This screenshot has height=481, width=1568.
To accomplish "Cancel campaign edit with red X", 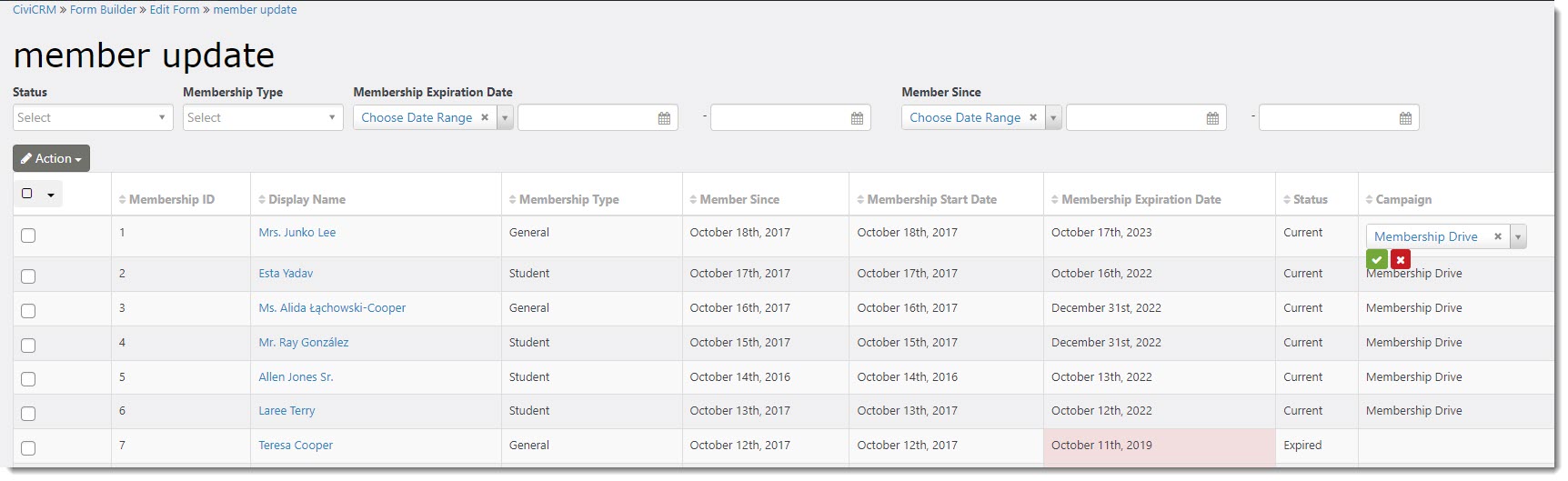I will 1401,260.
